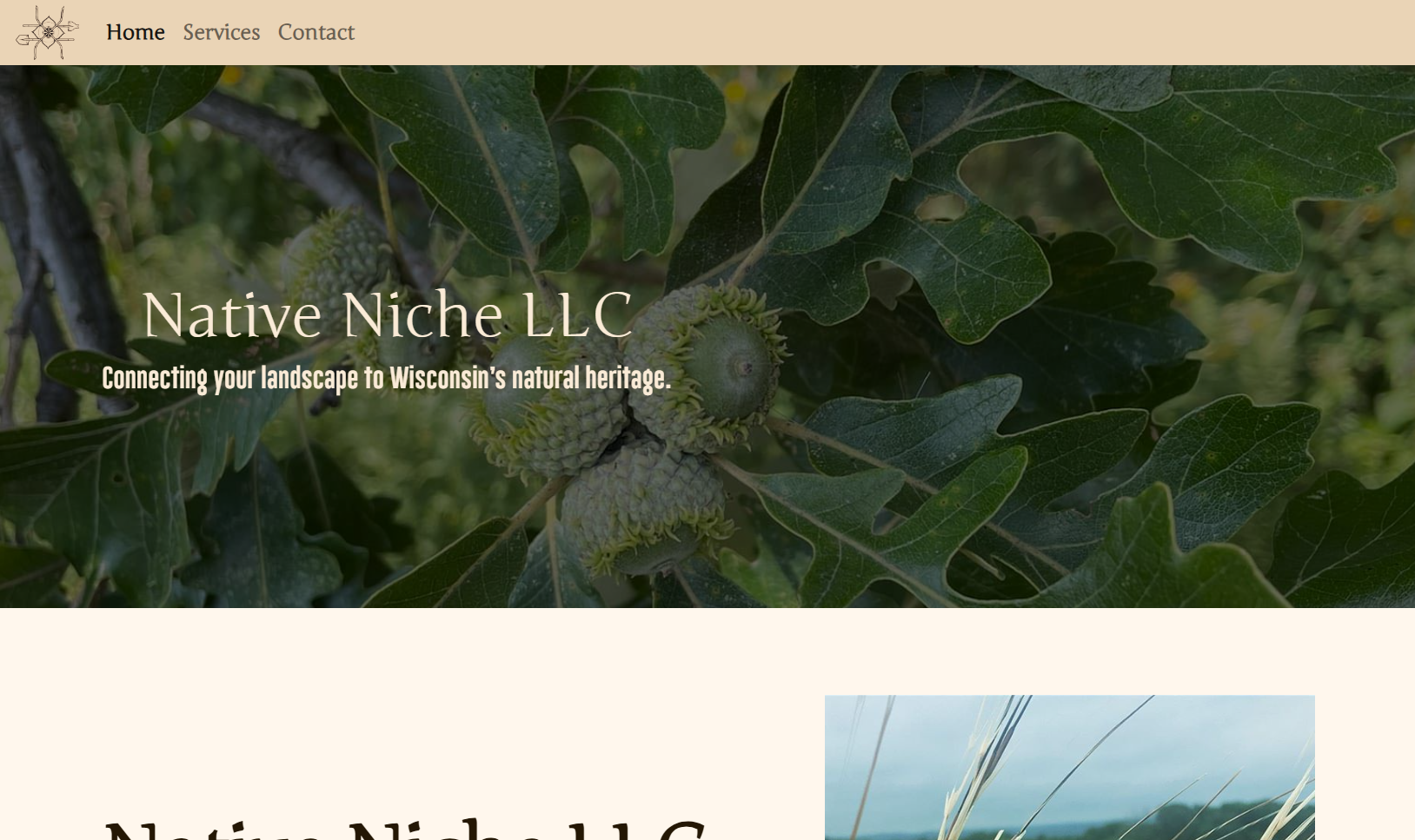Go to the Services page
The height and width of the screenshot is (840, 1415).
pyautogui.click(x=222, y=32)
